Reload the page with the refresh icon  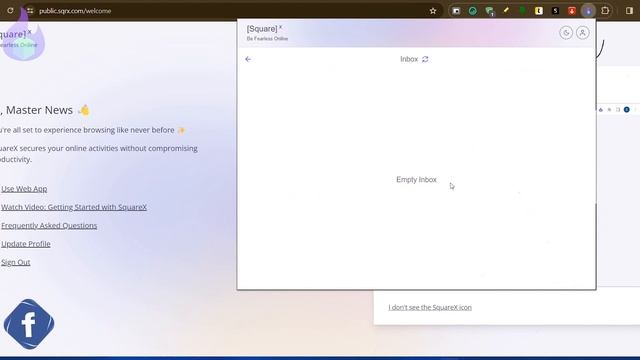10,11
